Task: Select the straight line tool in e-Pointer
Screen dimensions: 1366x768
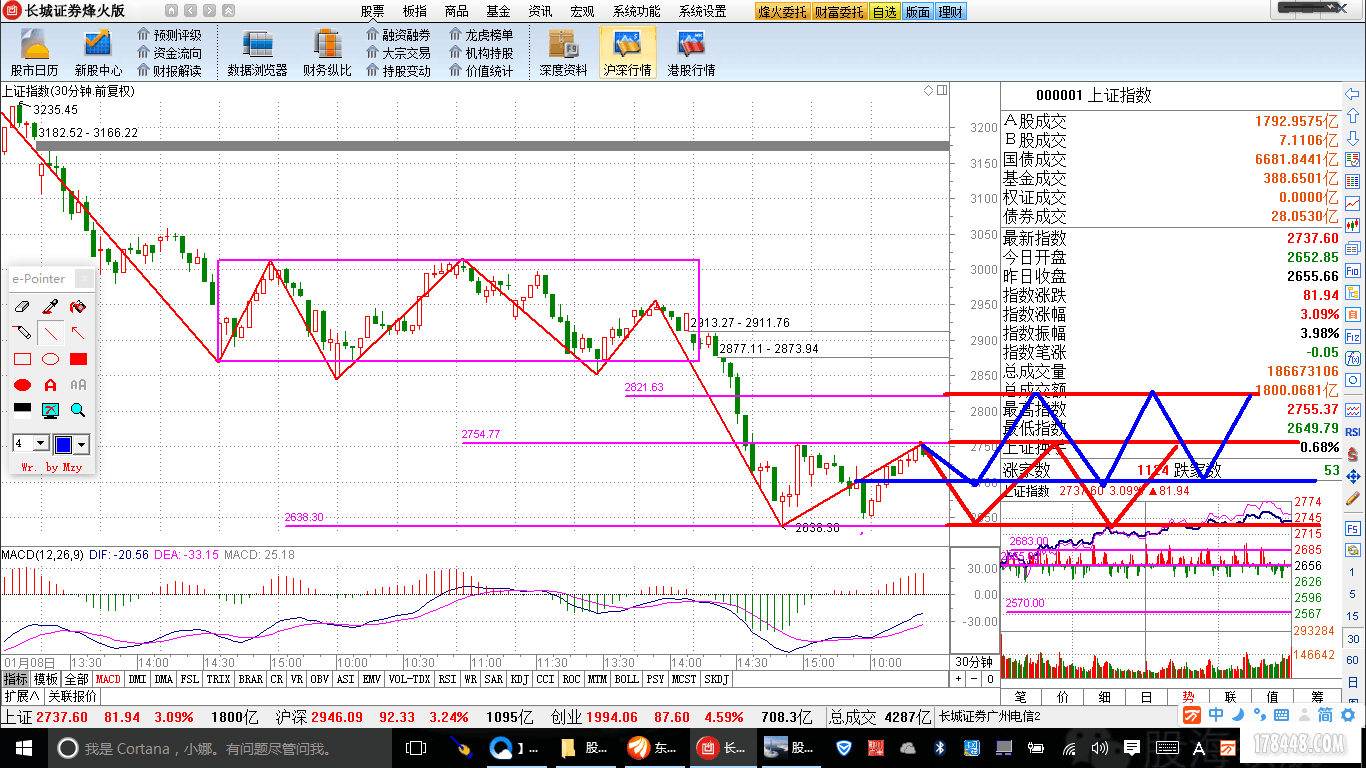Action: [50, 332]
